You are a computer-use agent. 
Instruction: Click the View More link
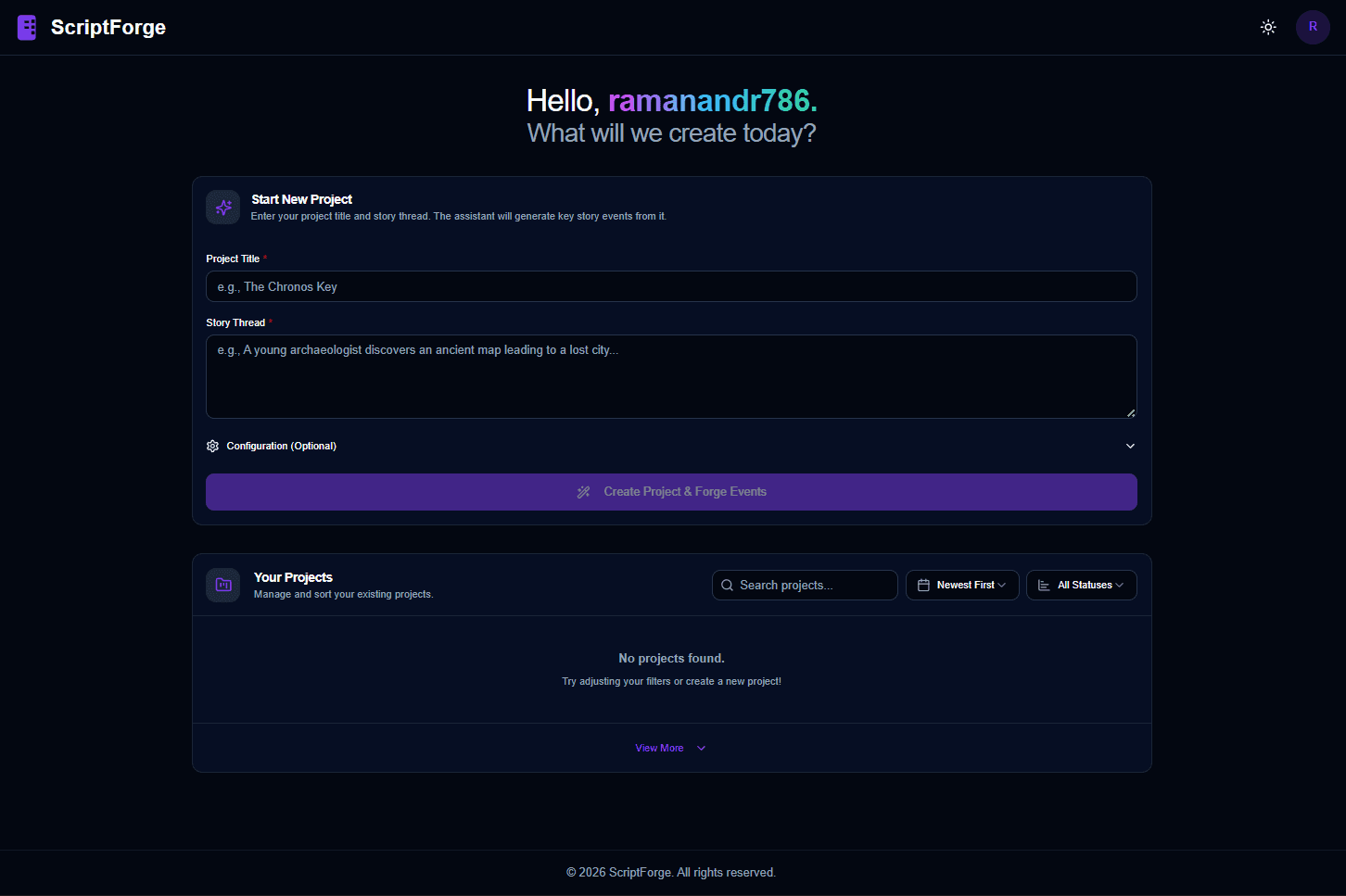(x=660, y=749)
